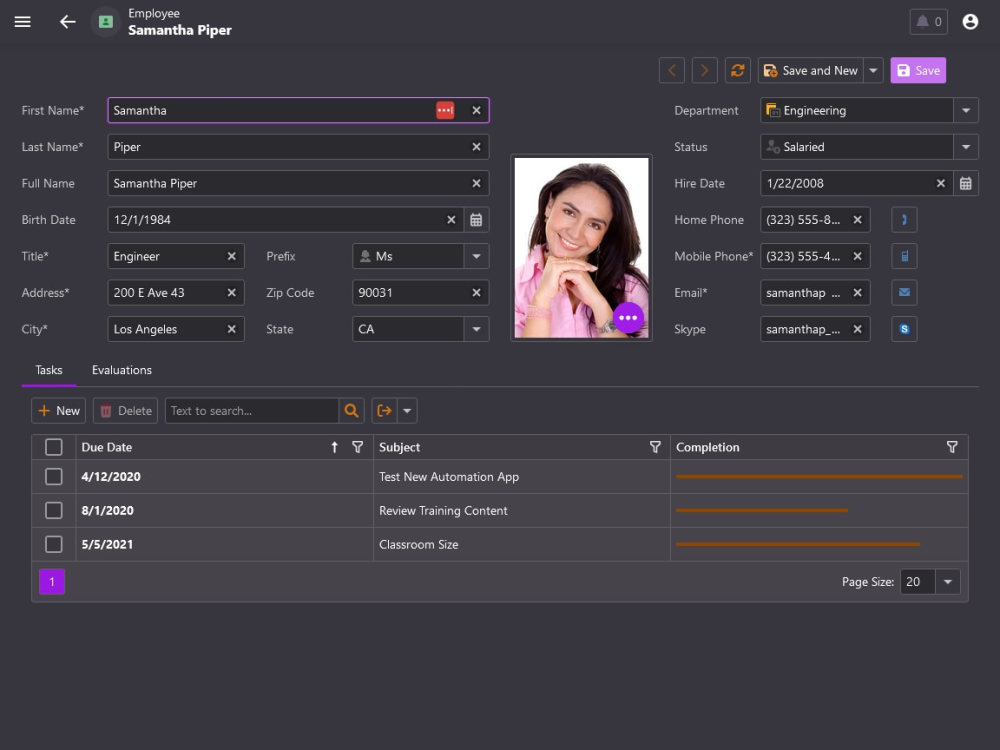The image size is (1000, 750).
Task: Call the Mobile Phone number
Action: (x=904, y=256)
